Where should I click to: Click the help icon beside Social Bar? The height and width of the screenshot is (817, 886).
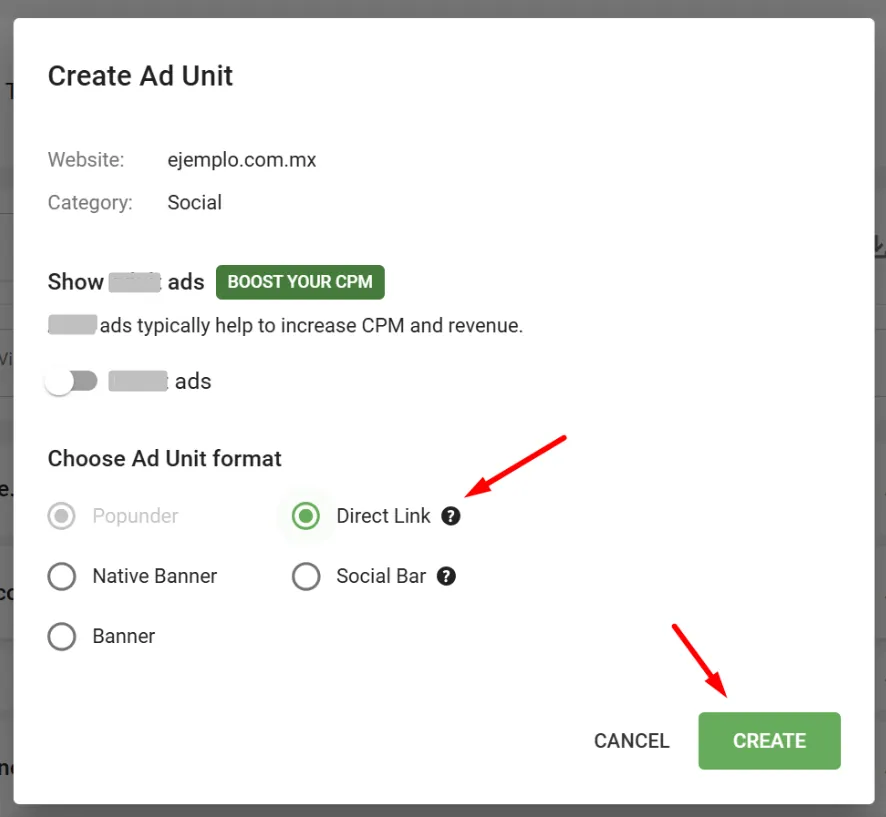click(447, 576)
